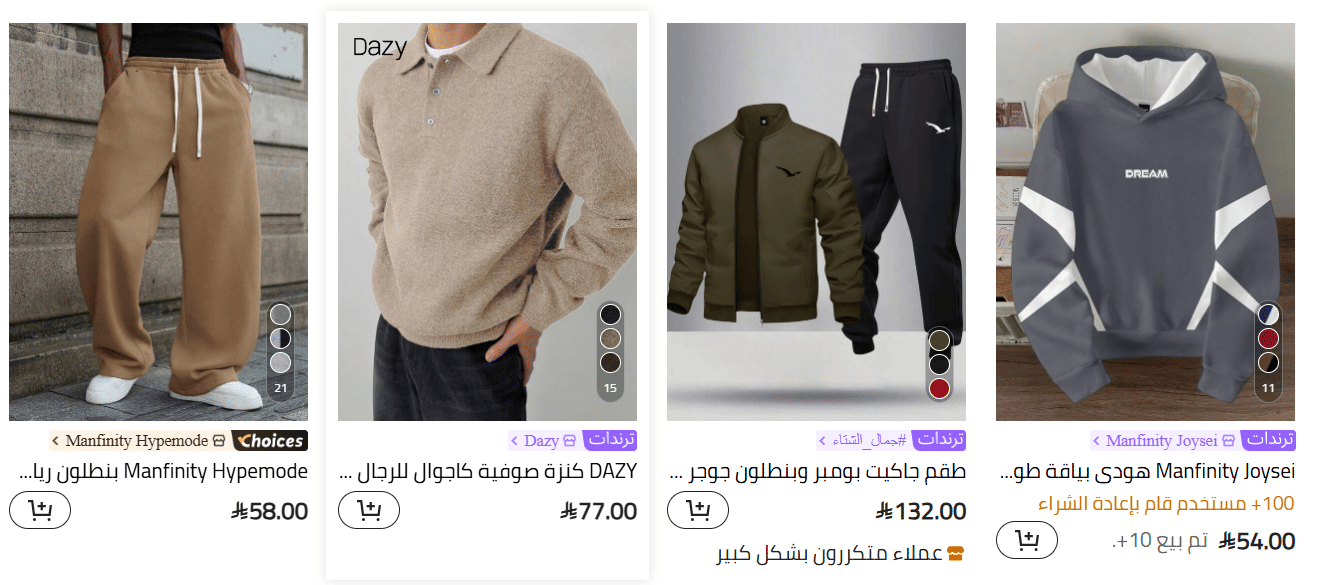Choose the black swatch on DAZY sweater
The image size is (1321, 585).
pos(610,315)
